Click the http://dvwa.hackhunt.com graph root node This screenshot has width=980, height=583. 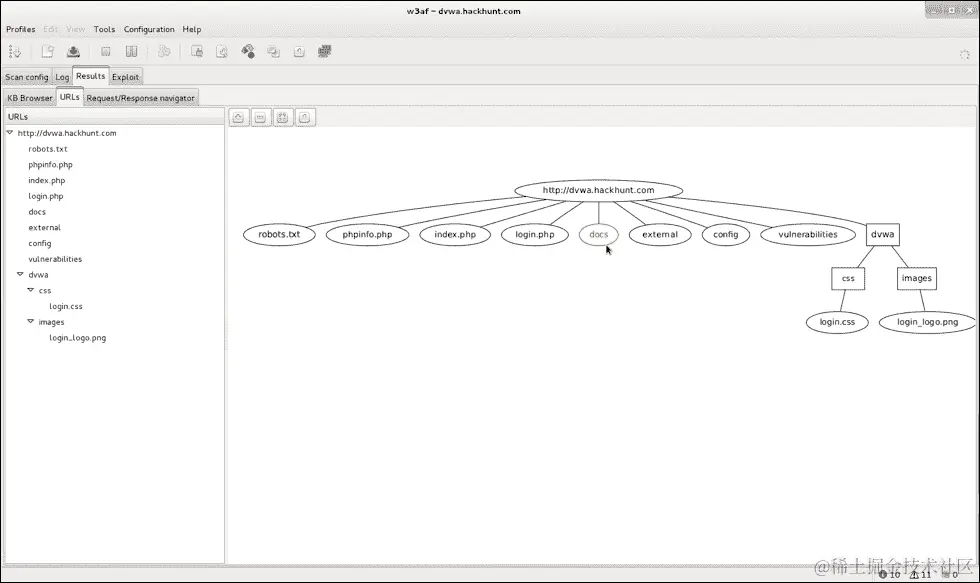(598, 190)
